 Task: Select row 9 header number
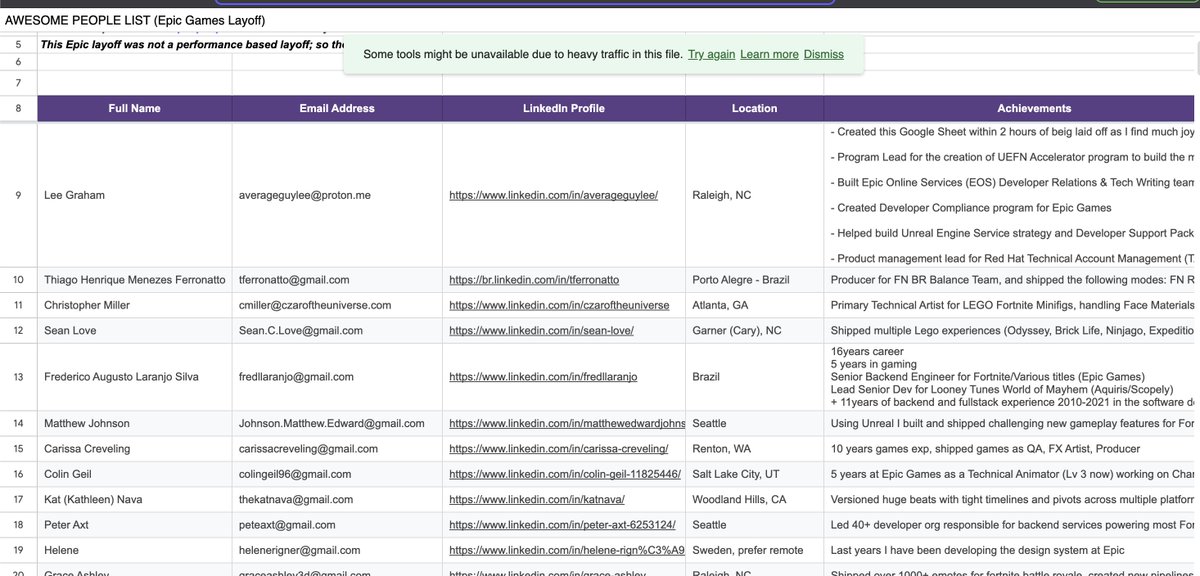(x=18, y=195)
